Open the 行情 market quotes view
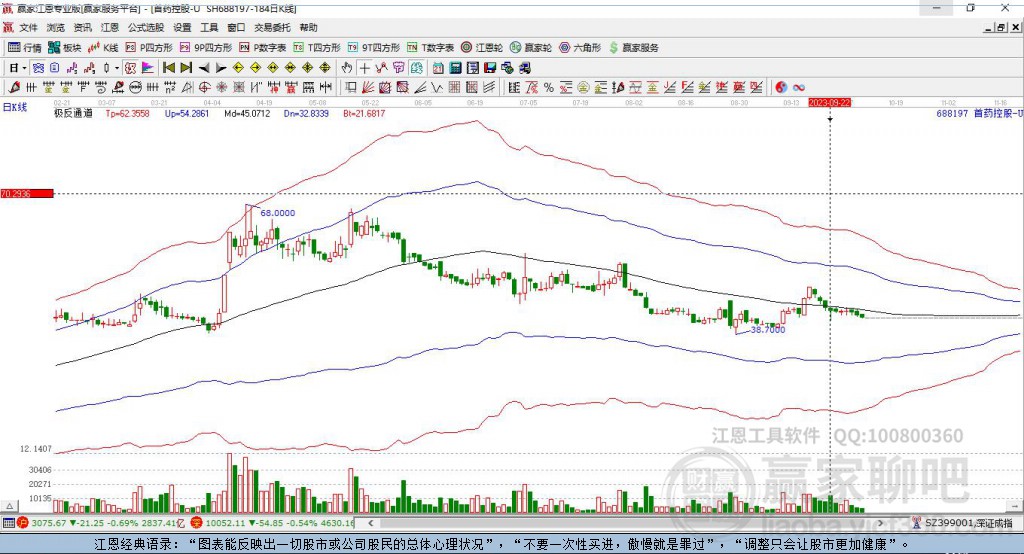The width and height of the screenshot is (1024, 554). tap(24, 48)
